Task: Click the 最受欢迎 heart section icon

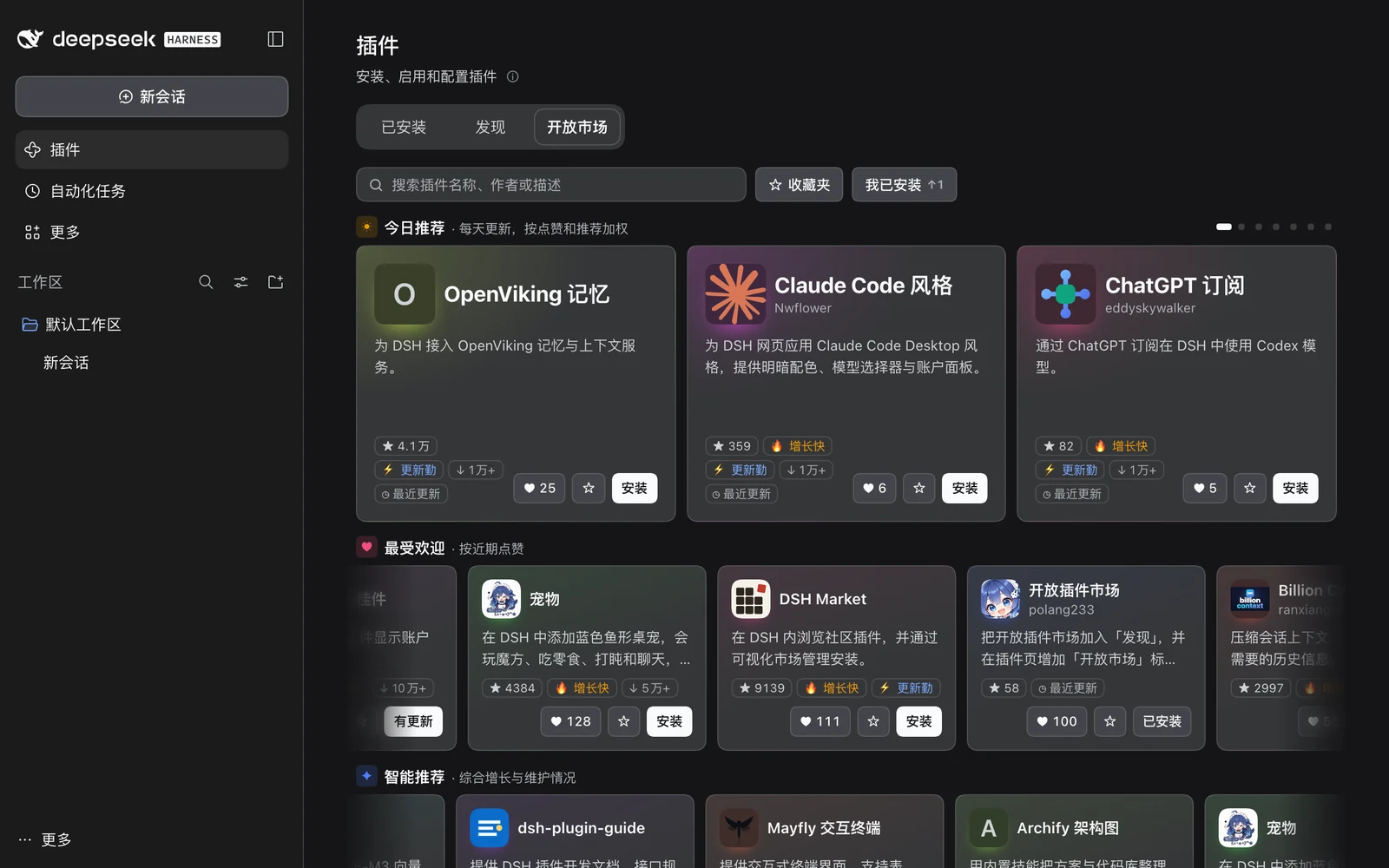Action: coord(366,548)
